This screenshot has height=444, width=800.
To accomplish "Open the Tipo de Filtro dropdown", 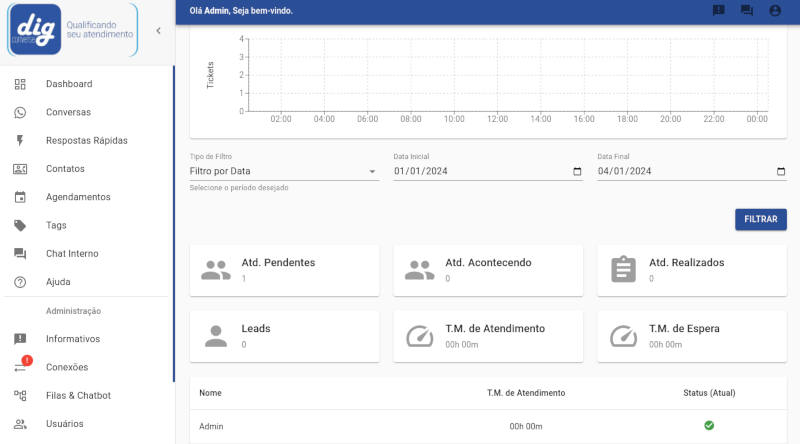I will point(284,171).
